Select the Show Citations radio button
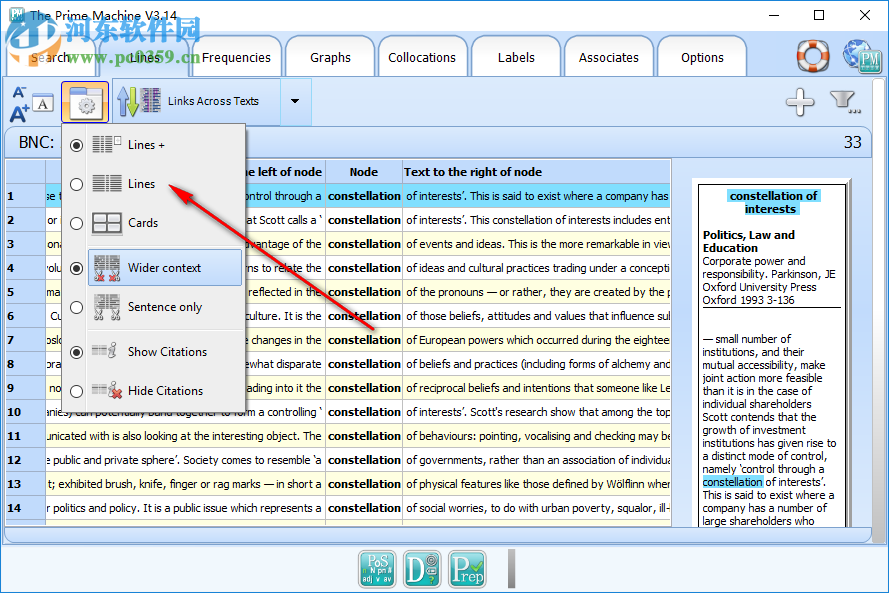This screenshot has width=889, height=593. coord(77,352)
